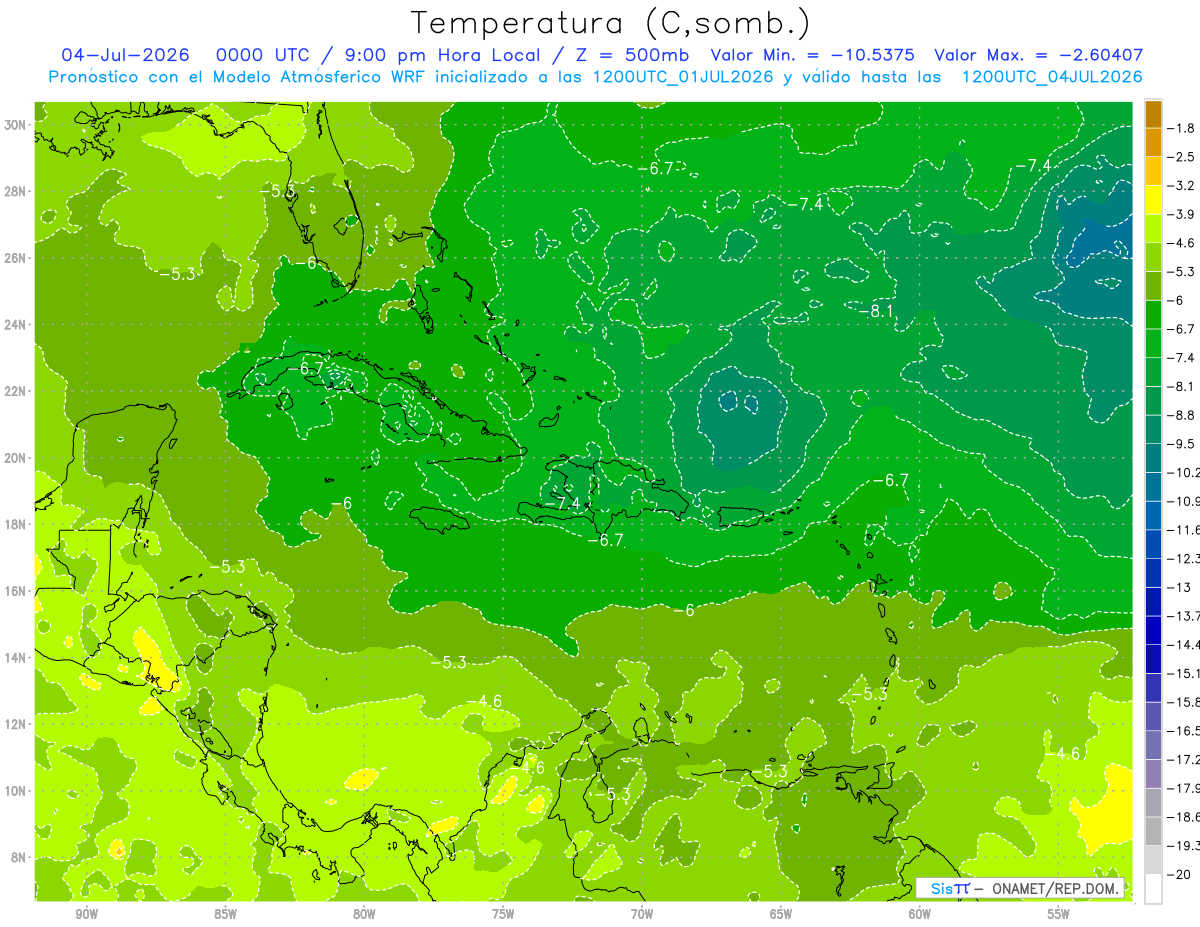Image resolution: width=1200 pixels, height=927 pixels.
Task: Click valid-until time '1200UTC_04JUL2026'
Action: (1052, 76)
